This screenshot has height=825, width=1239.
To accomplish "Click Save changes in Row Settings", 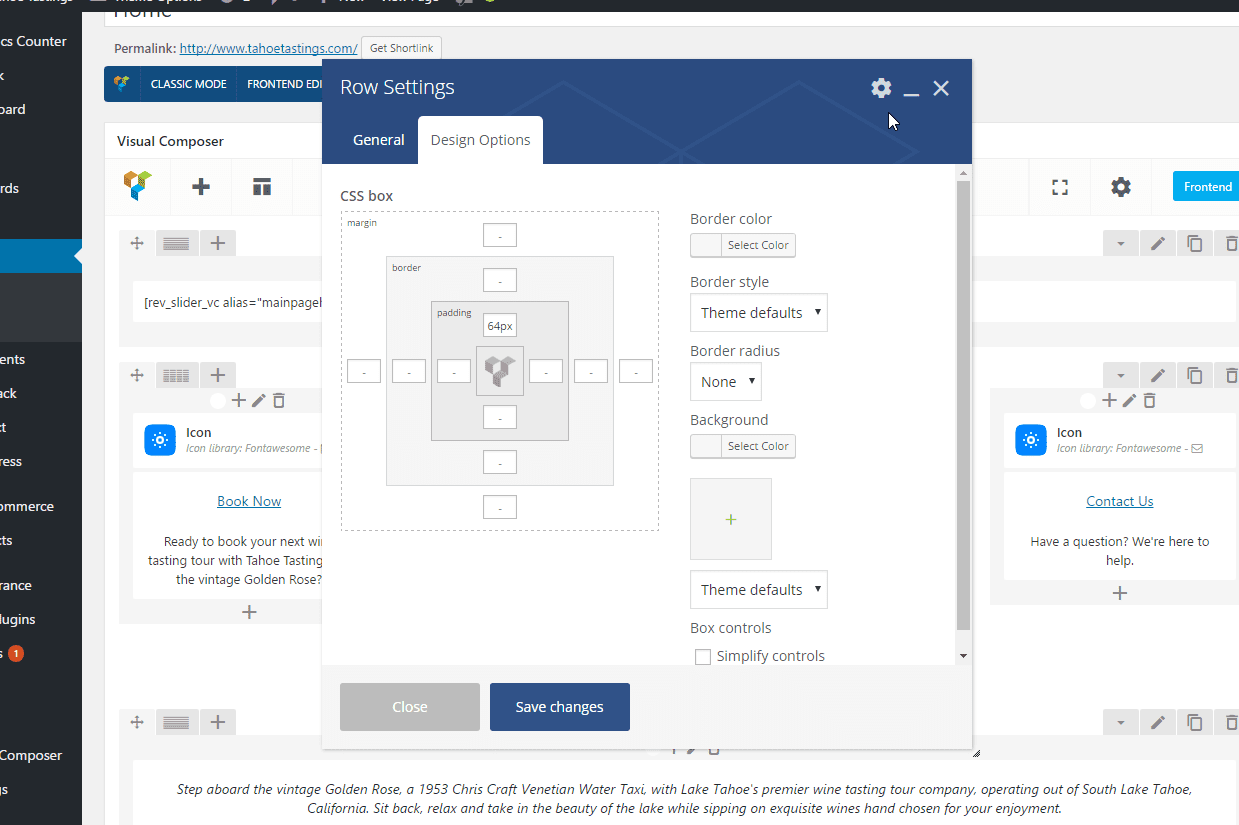I will pos(560,707).
